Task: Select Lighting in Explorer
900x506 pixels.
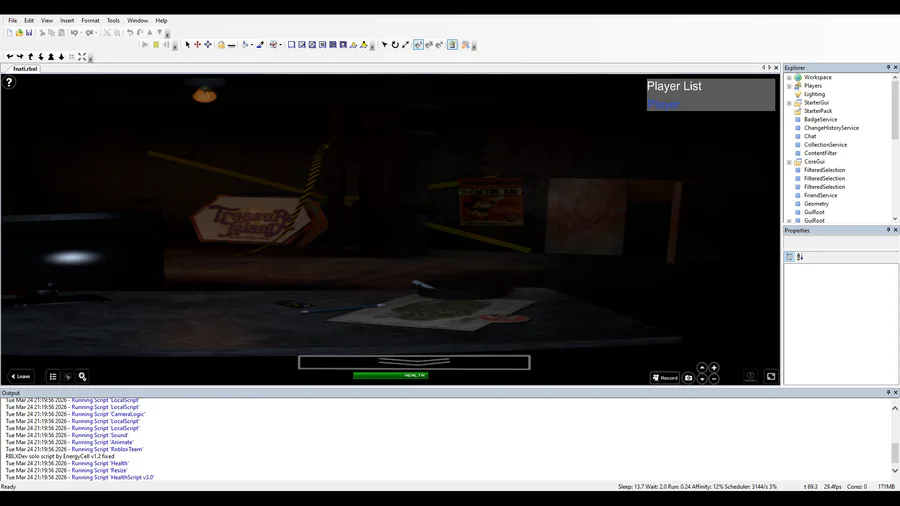Action: click(814, 94)
